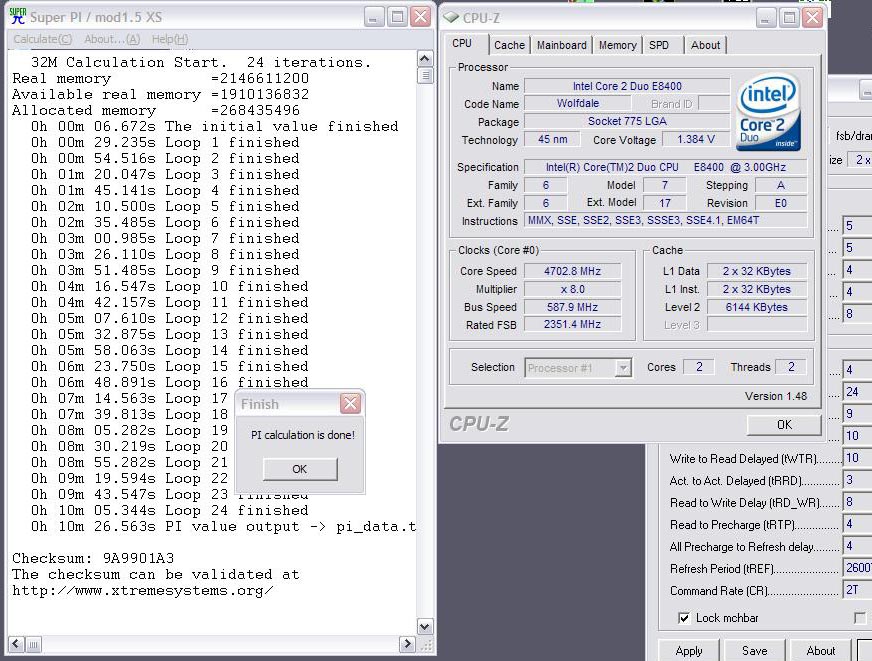Viewport: 872px width, 661px height.
Task: Click the tRRD value field
Action: [857, 480]
